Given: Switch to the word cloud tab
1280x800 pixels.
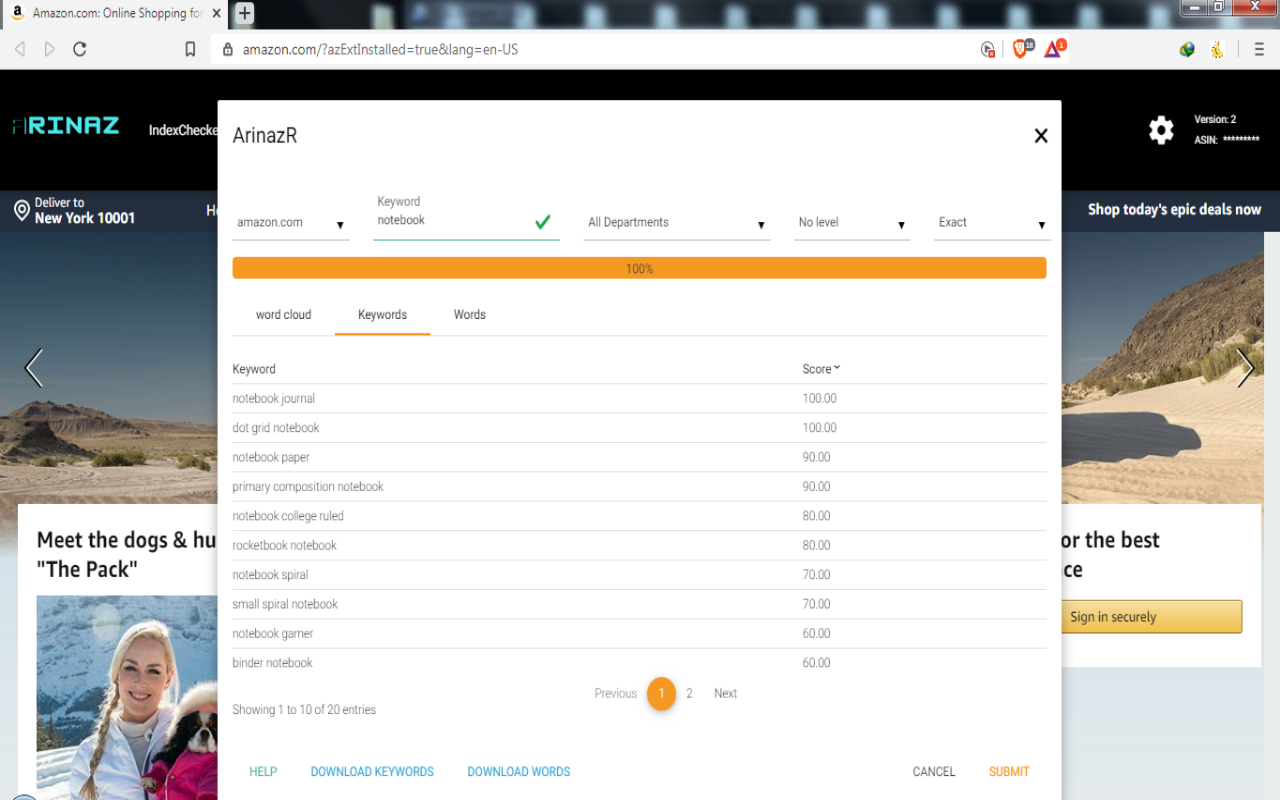Looking at the screenshot, I should 283,315.
